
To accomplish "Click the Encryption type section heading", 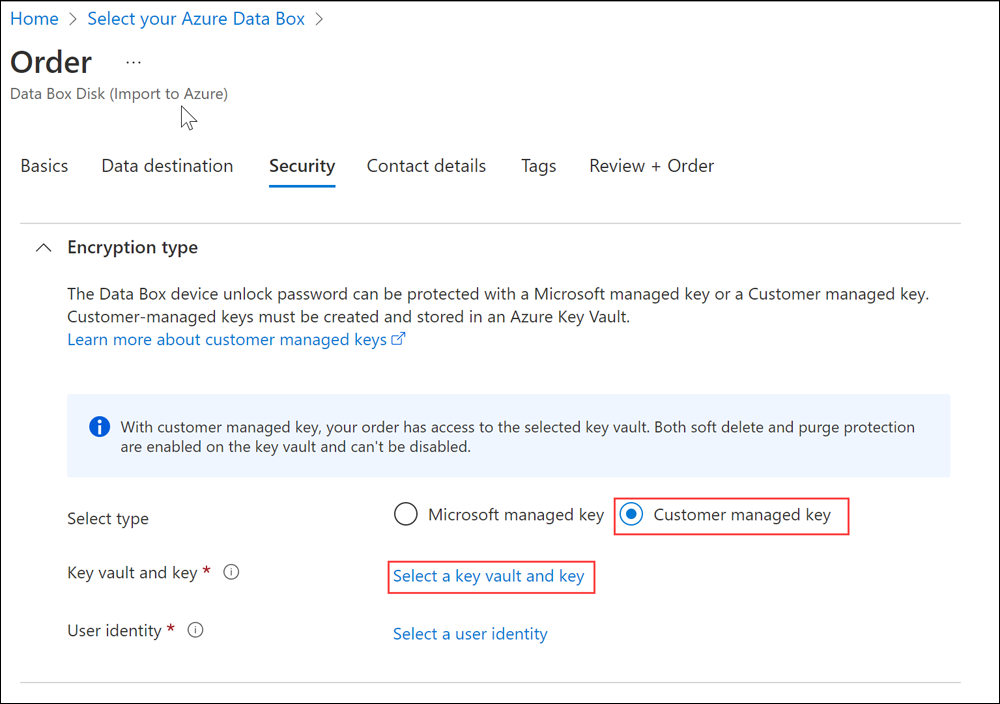I will [x=132, y=248].
